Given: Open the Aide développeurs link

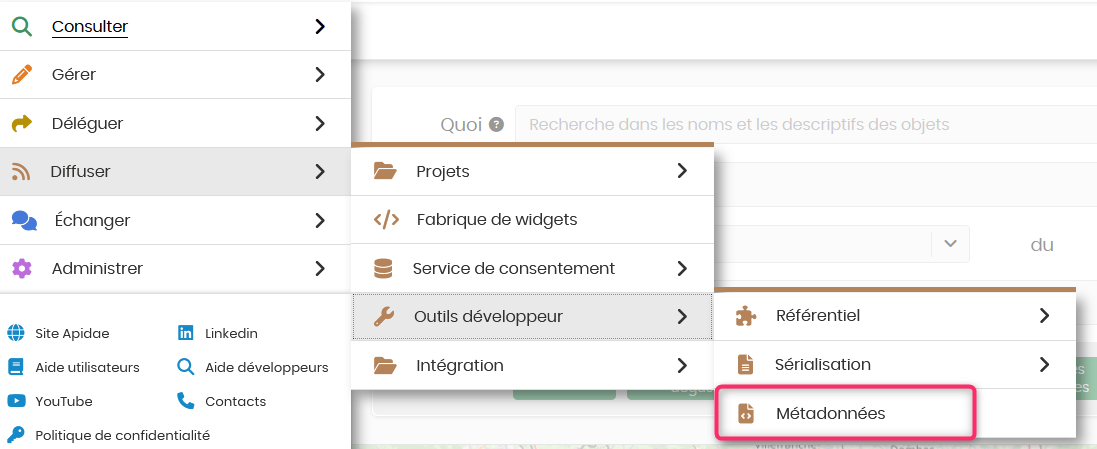Looking at the screenshot, I should click(x=266, y=367).
